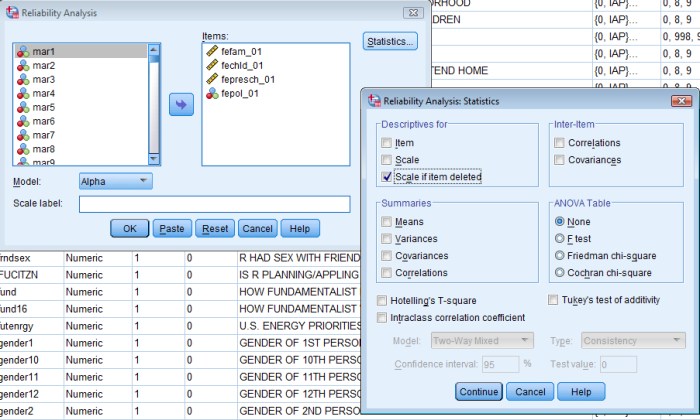Select the mar1 nominal variable icon

click(x=23, y=51)
